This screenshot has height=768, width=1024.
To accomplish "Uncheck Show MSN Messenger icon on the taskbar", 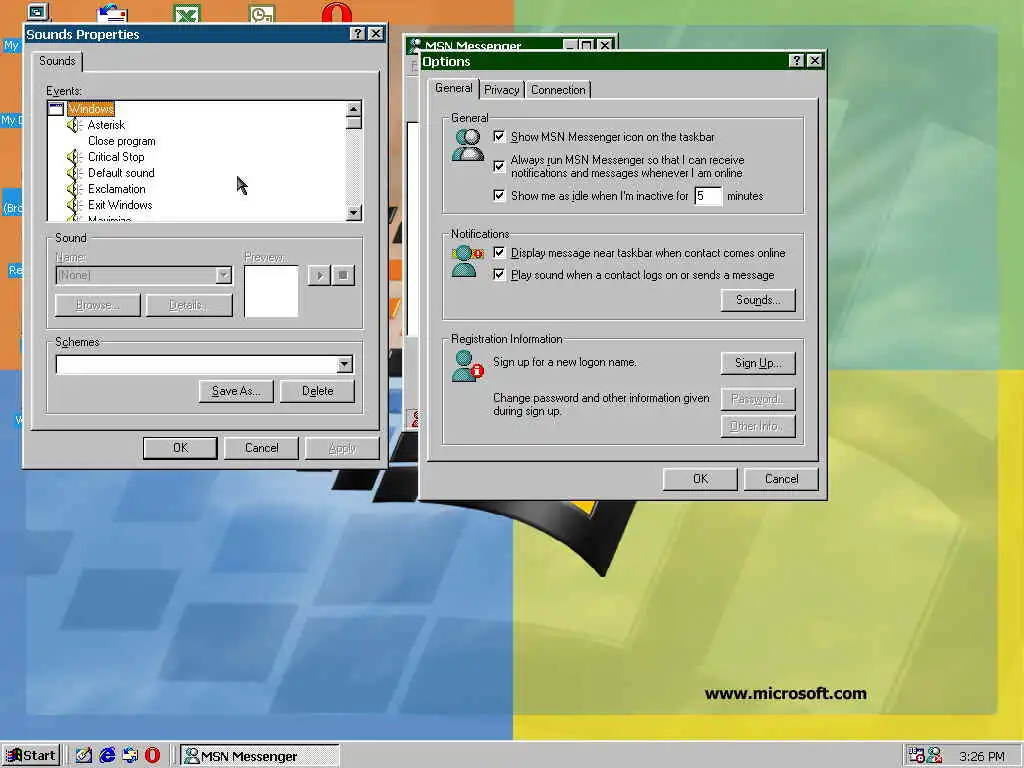I will 499,136.
